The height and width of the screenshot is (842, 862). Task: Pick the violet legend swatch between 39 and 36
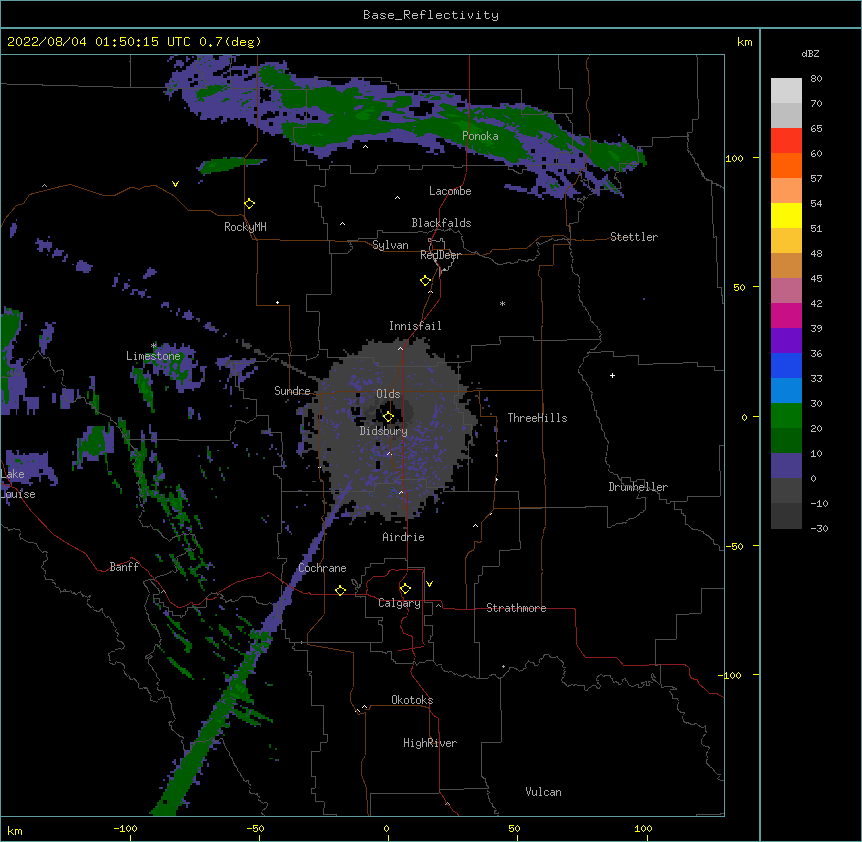click(786, 341)
